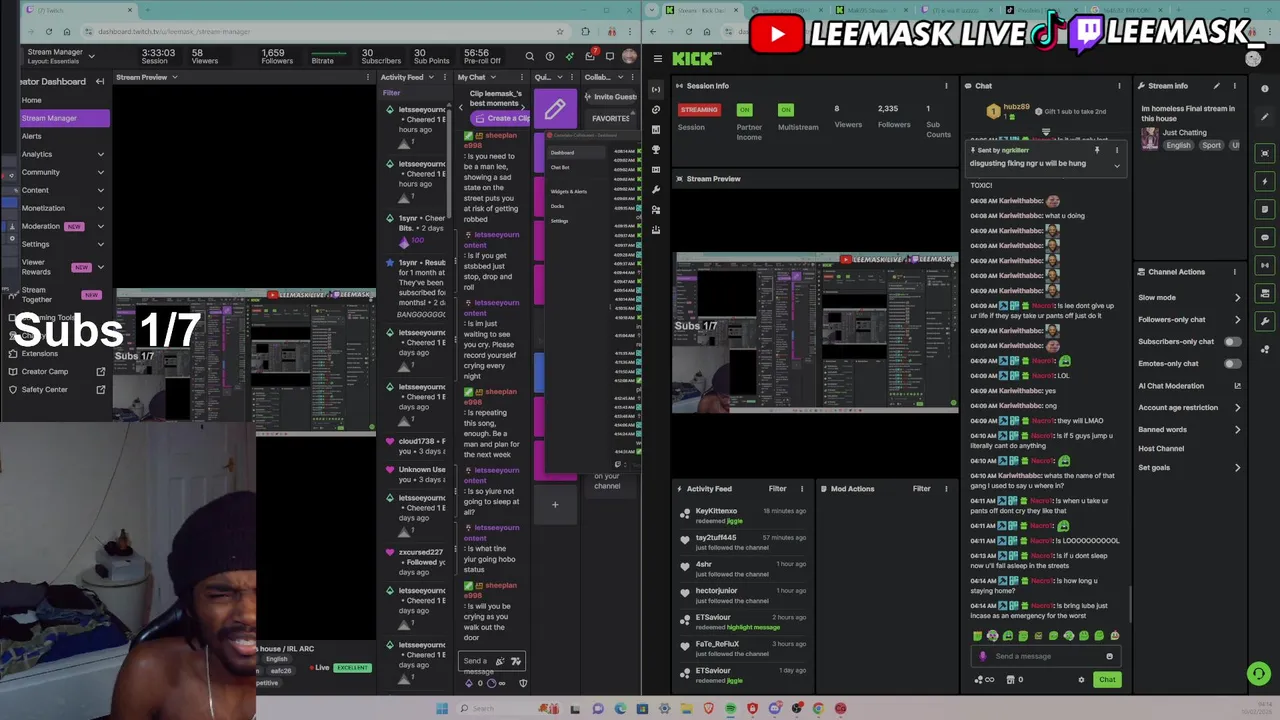1280x720 pixels.
Task: Collapse the Creator Dashboard sidebar arrow
Action: pyautogui.click(x=100, y=82)
